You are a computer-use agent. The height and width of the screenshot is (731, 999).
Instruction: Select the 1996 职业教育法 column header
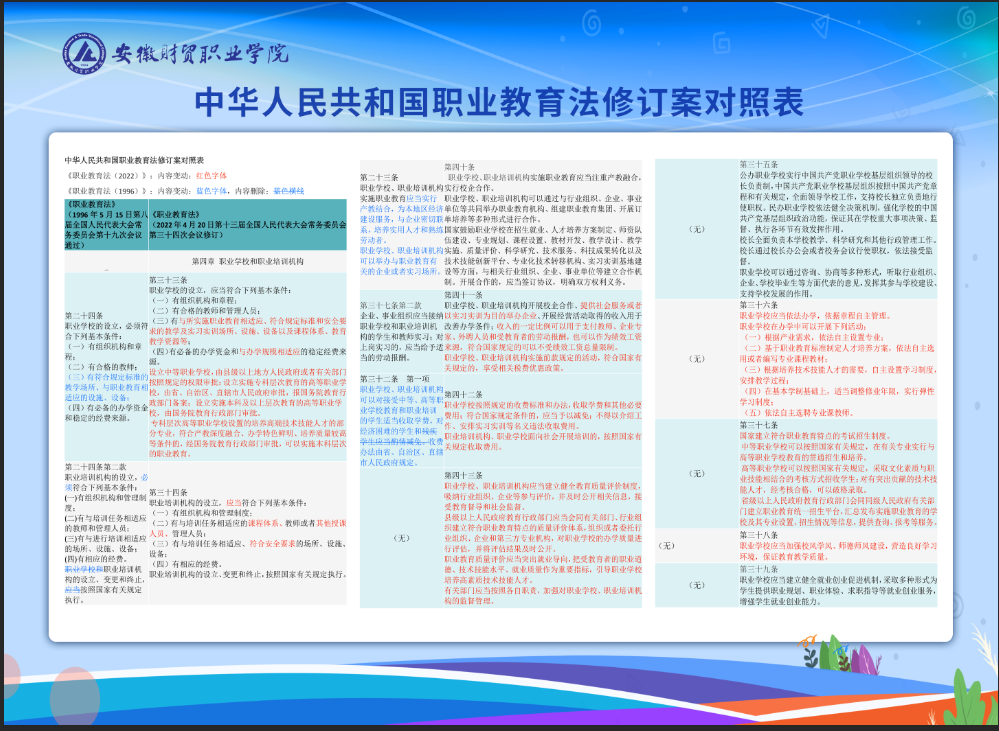click(x=105, y=226)
